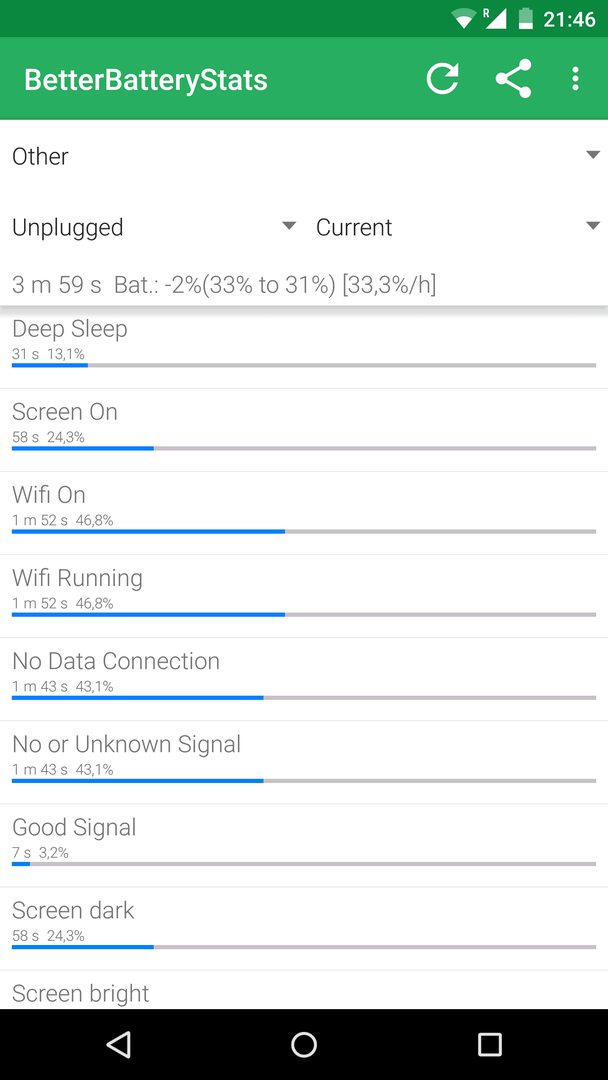Open the Current reference dropdown
The height and width of the screenshot is (1080, 608).
458,227
